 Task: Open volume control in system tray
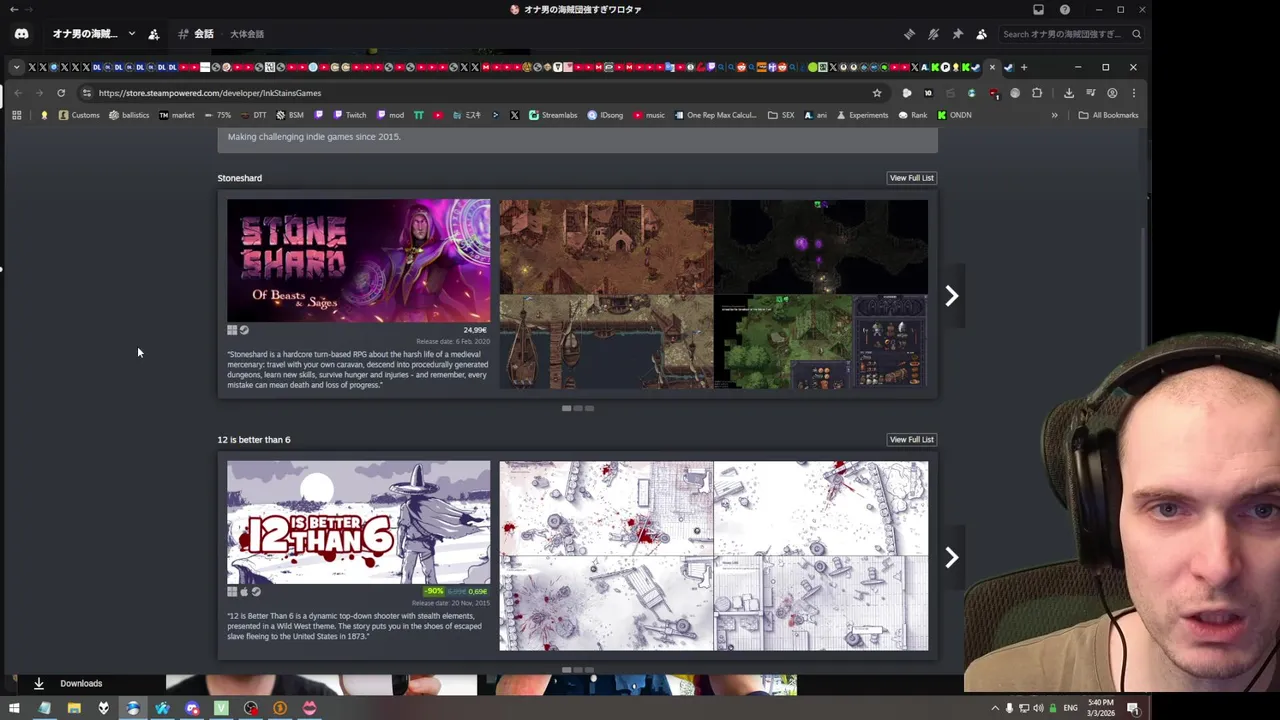[x=1038, y=708]
